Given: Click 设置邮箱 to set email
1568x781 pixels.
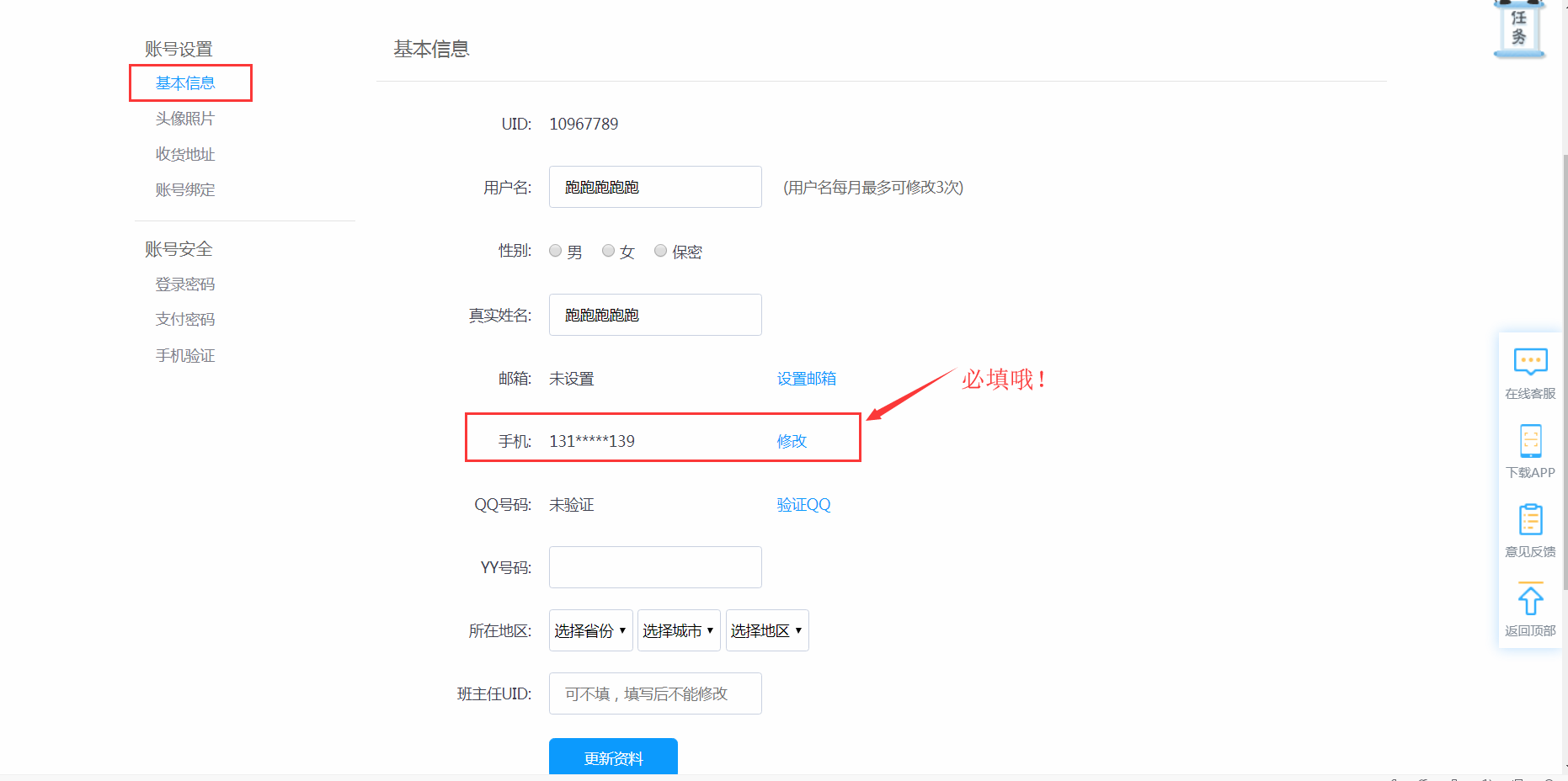Looking at the screenshot, I should pos(806,378).
